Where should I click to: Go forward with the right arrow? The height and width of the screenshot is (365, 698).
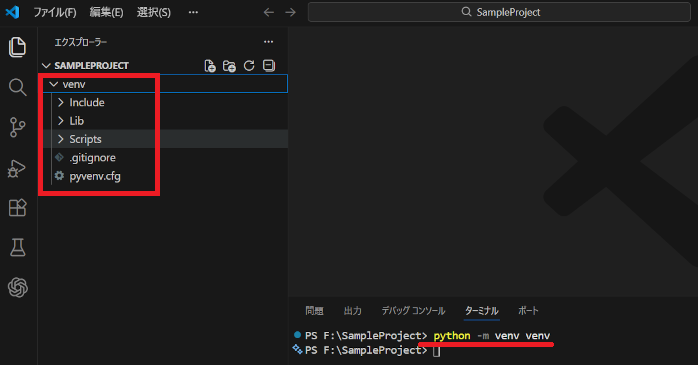[290, 12]
